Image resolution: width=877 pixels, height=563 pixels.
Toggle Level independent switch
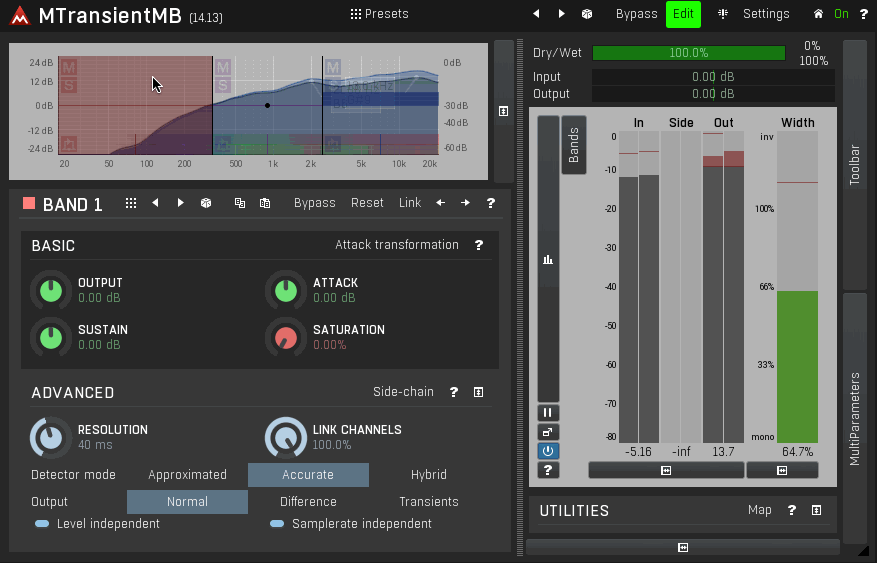pos(42,524)
